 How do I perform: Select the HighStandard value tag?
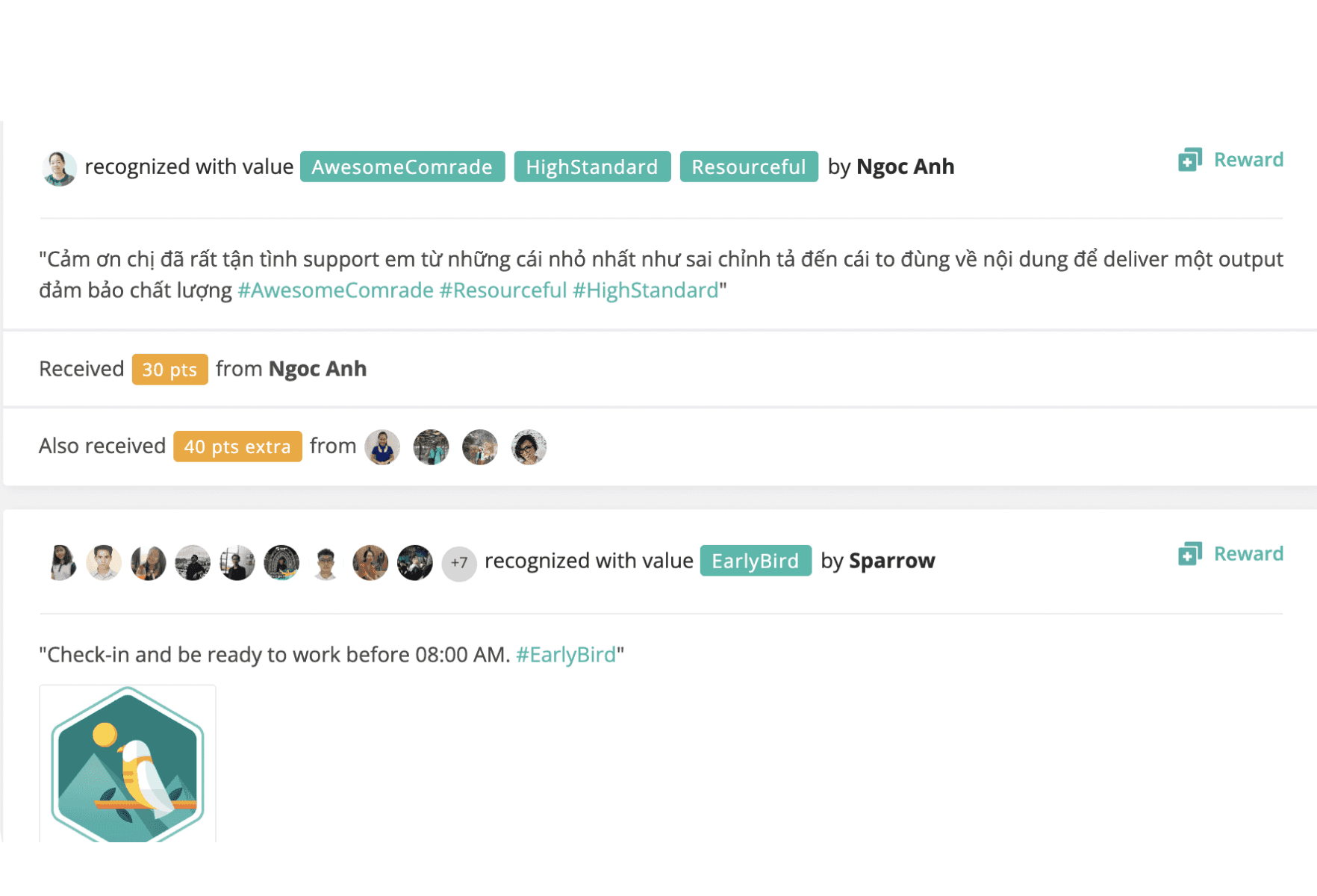click(592, 167)
